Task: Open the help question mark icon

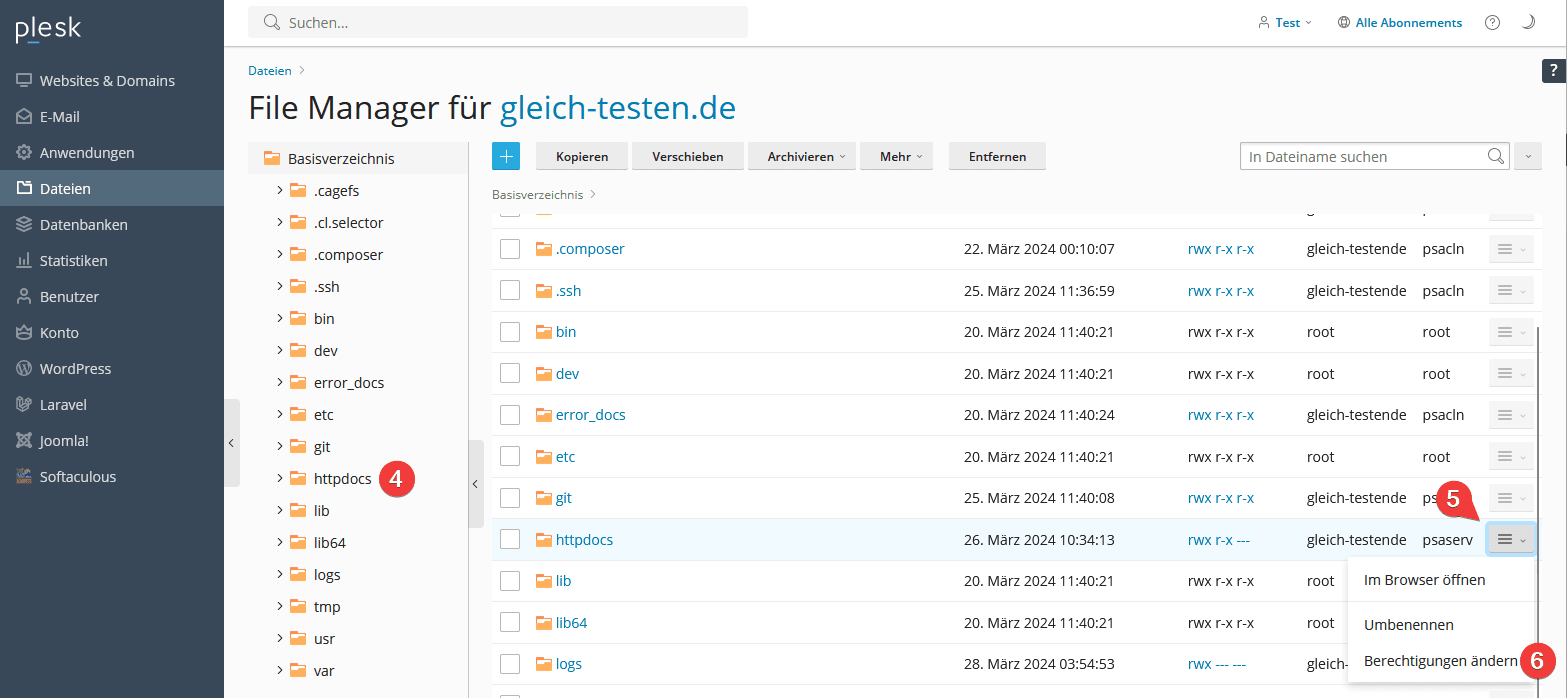Action: click(x=1492, y=22)
